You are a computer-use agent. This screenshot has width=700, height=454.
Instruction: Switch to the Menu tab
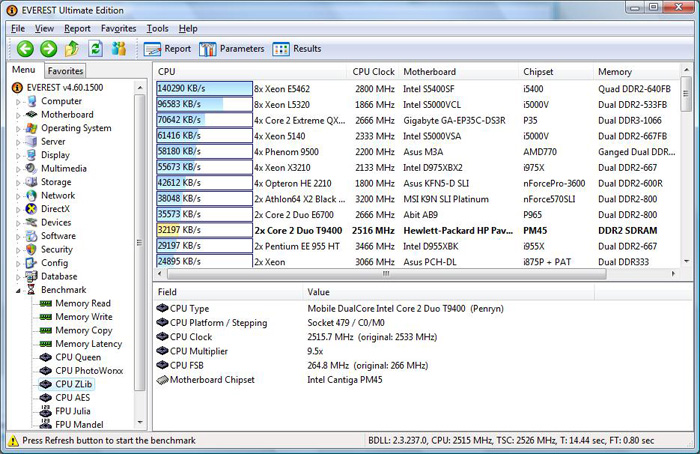(24, 70)
